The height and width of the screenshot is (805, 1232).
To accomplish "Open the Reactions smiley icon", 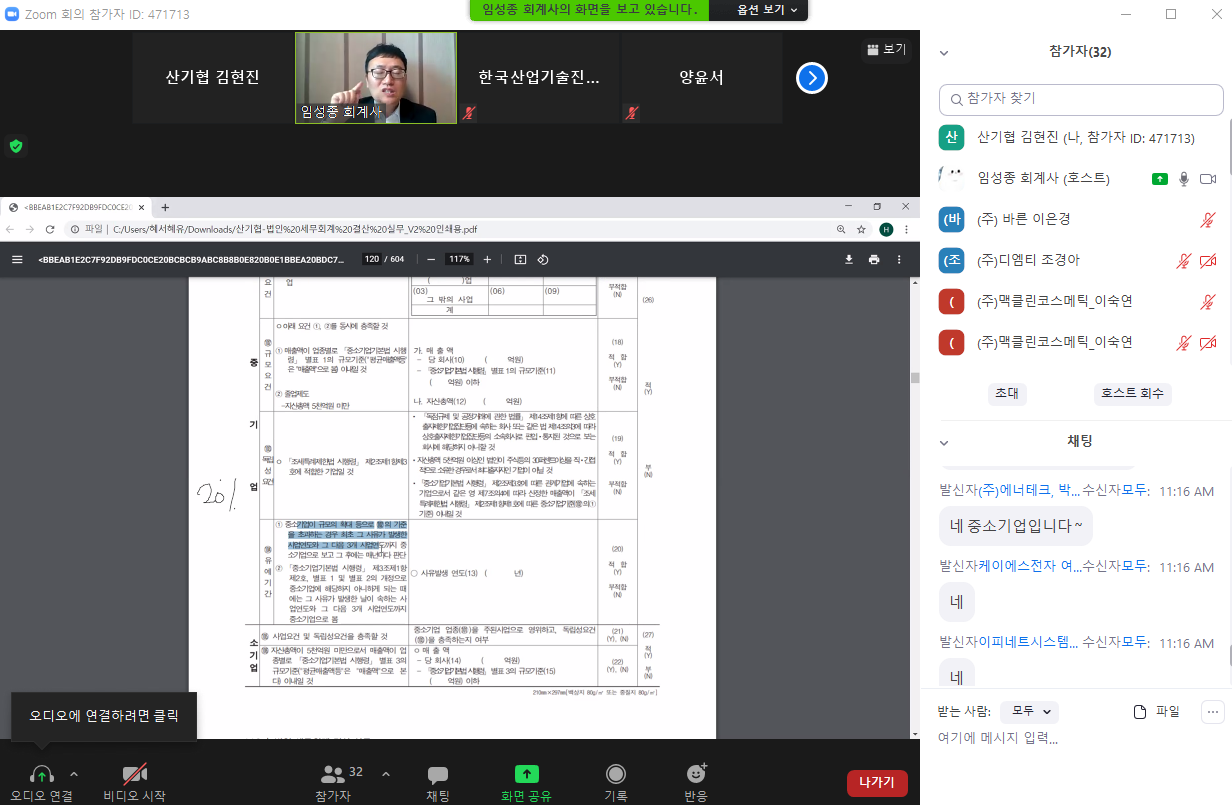I will pos(697,773).
